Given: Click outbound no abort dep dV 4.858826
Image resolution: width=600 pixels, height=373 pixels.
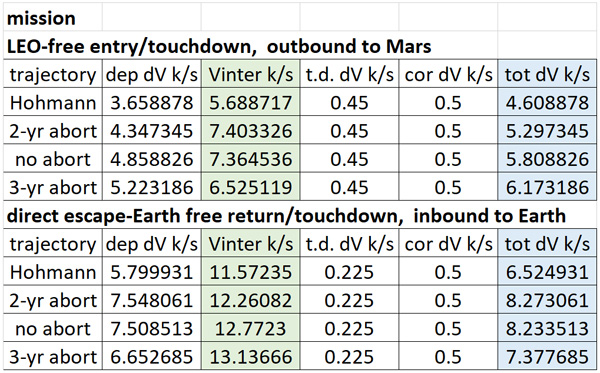Looking at the screenshot, I should 152,159.
